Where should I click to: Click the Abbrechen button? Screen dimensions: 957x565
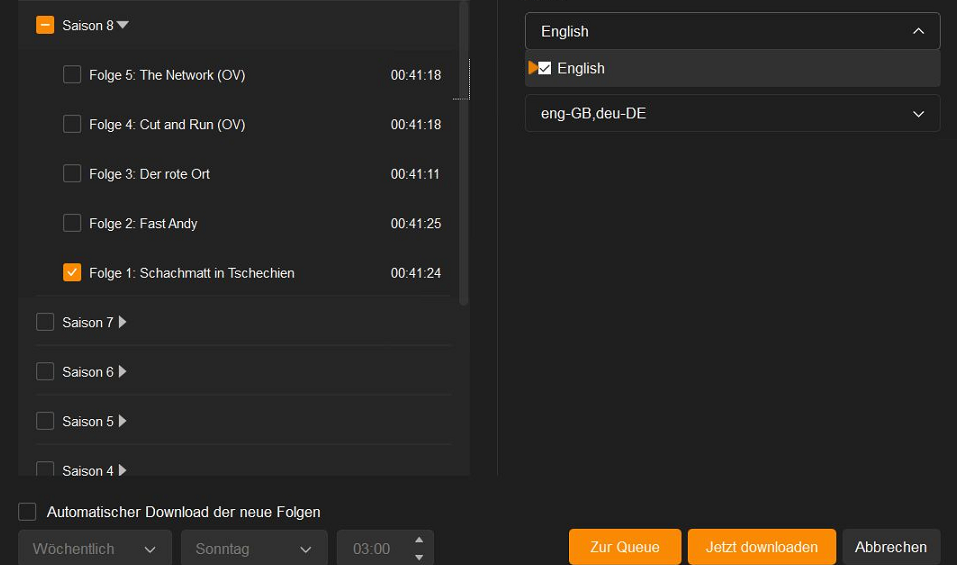click(891, 547)
